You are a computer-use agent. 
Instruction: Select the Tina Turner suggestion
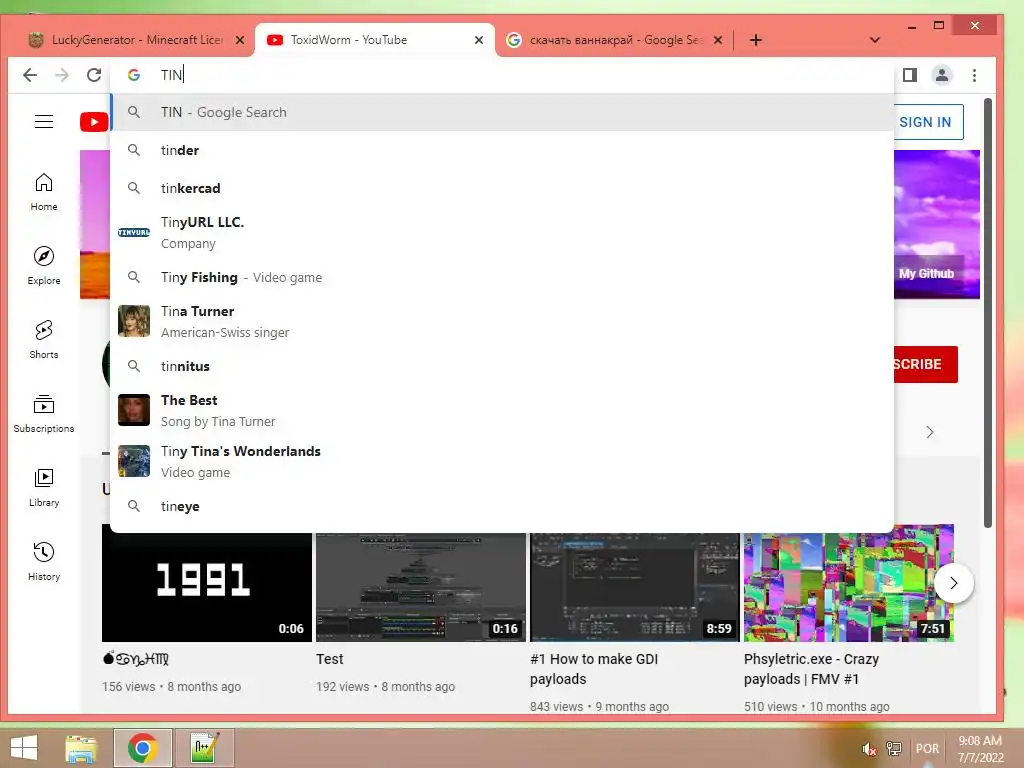pyautogui.click(x=502, y=321)
